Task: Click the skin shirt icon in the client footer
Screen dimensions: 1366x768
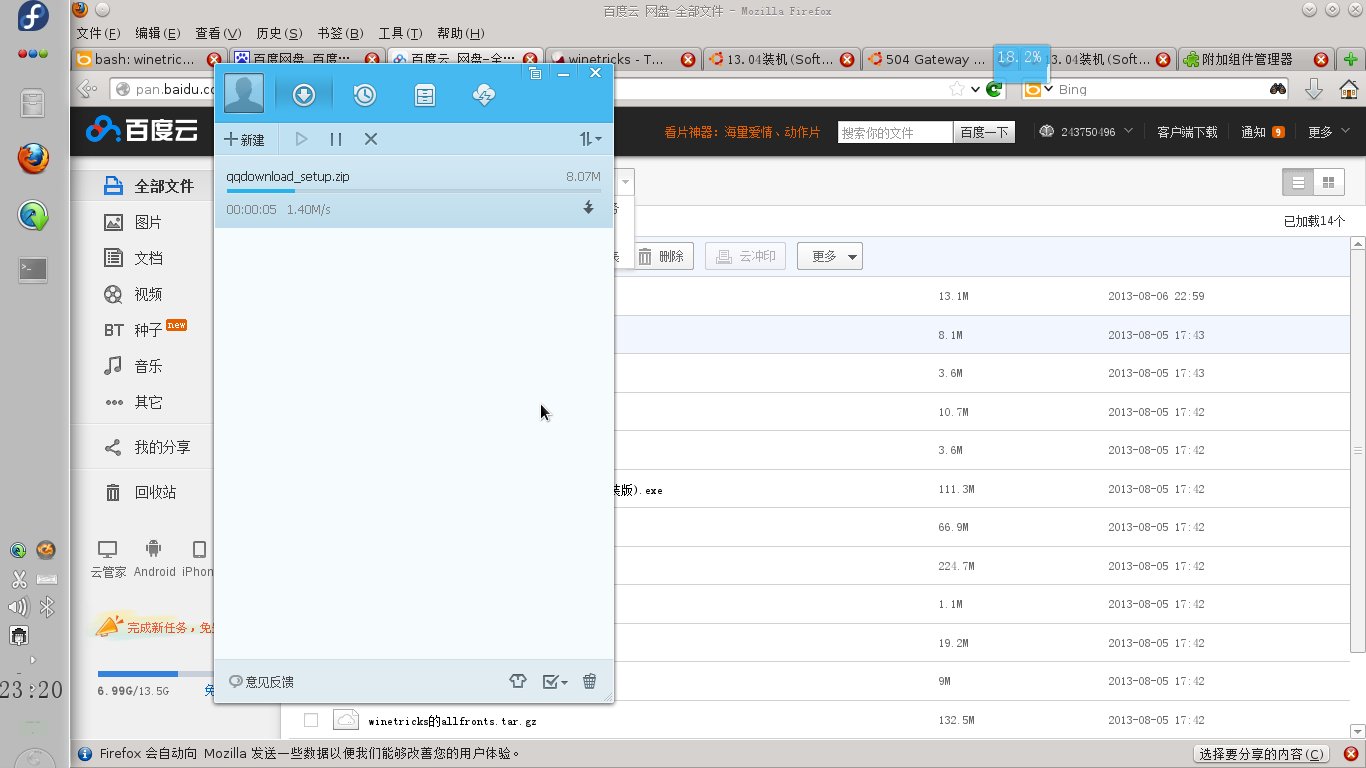Action: click(518, 681)
